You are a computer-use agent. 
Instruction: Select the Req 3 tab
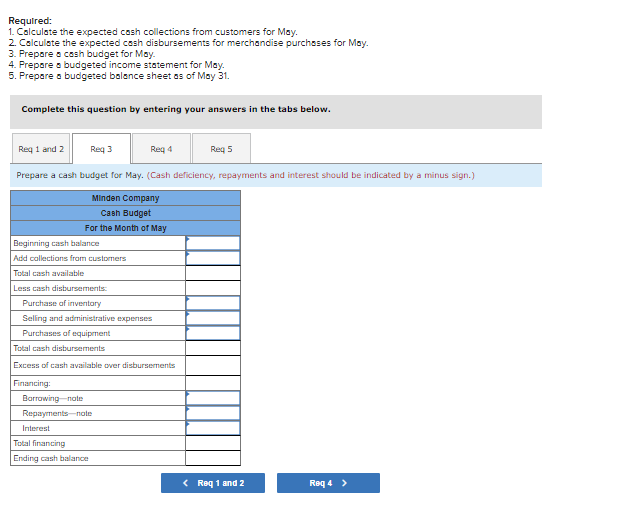(x=101, y=149)
